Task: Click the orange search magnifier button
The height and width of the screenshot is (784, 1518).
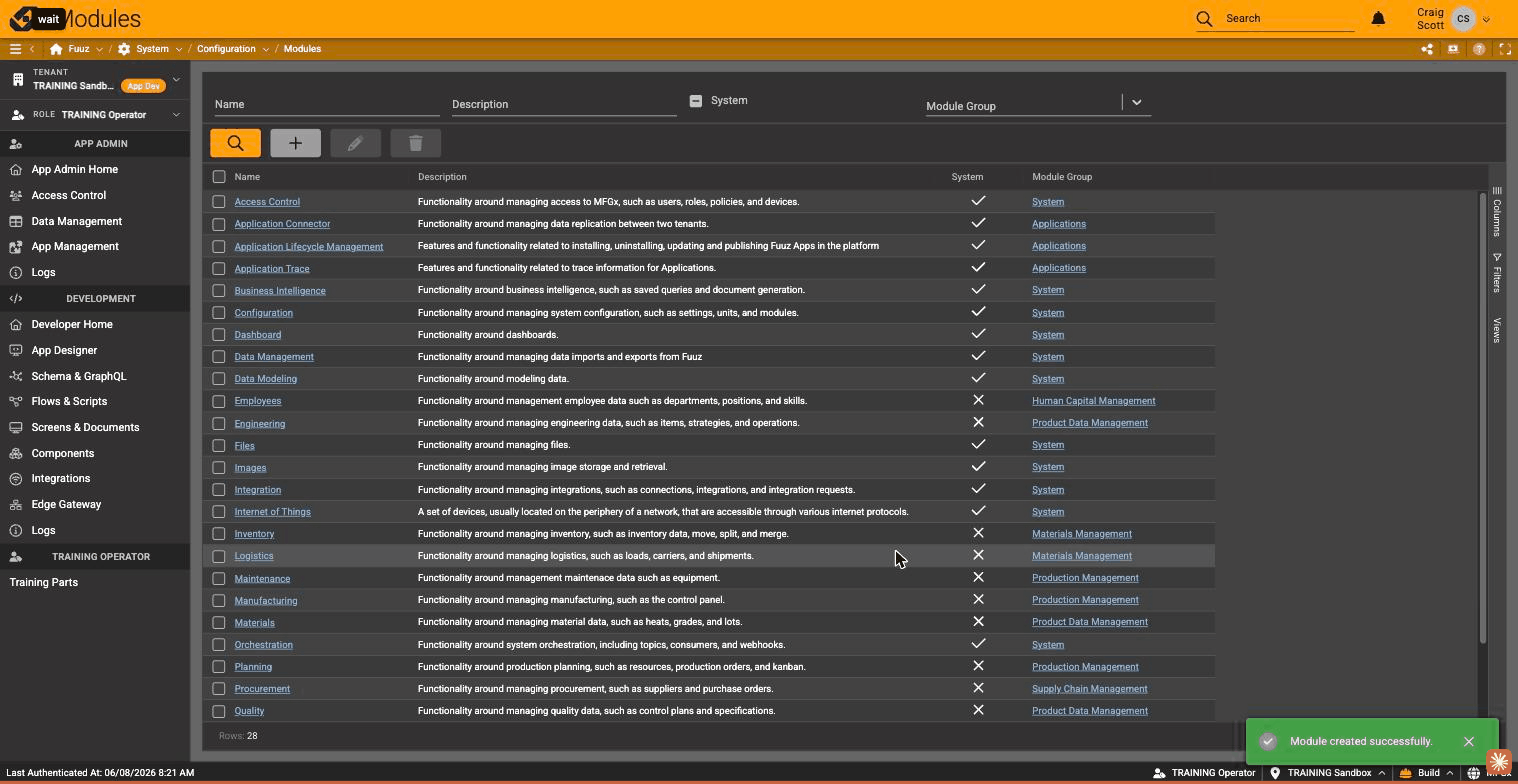Action: tap(235, 143)
